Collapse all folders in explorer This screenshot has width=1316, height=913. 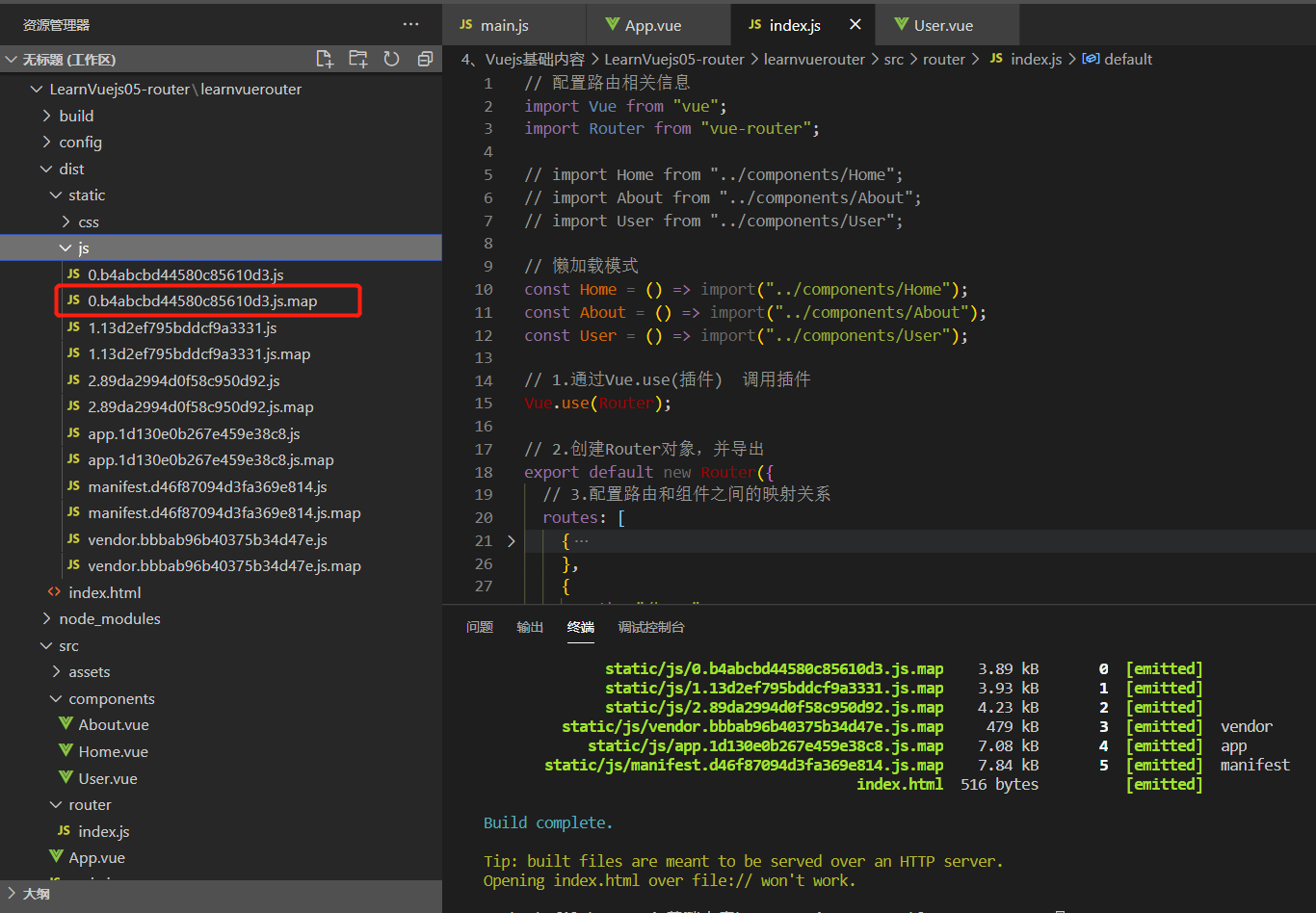(425, 59)
